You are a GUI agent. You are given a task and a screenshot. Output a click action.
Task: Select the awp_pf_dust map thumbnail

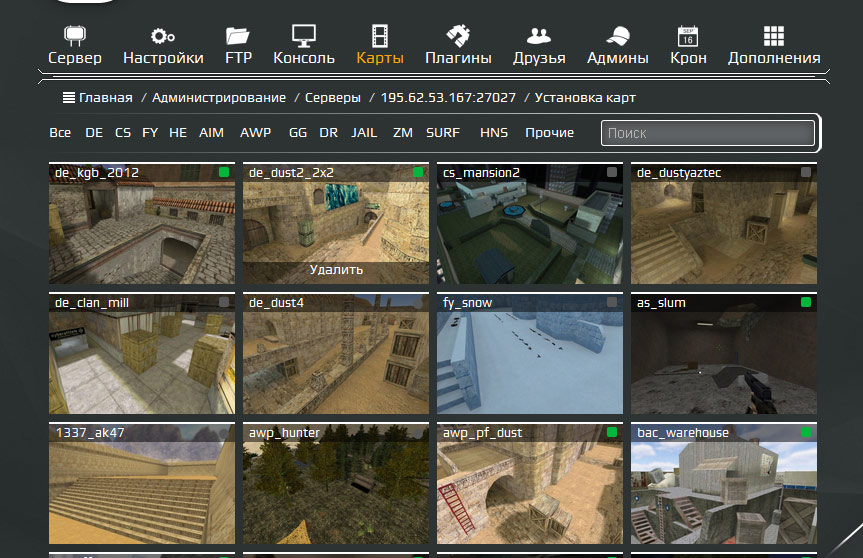530,483
